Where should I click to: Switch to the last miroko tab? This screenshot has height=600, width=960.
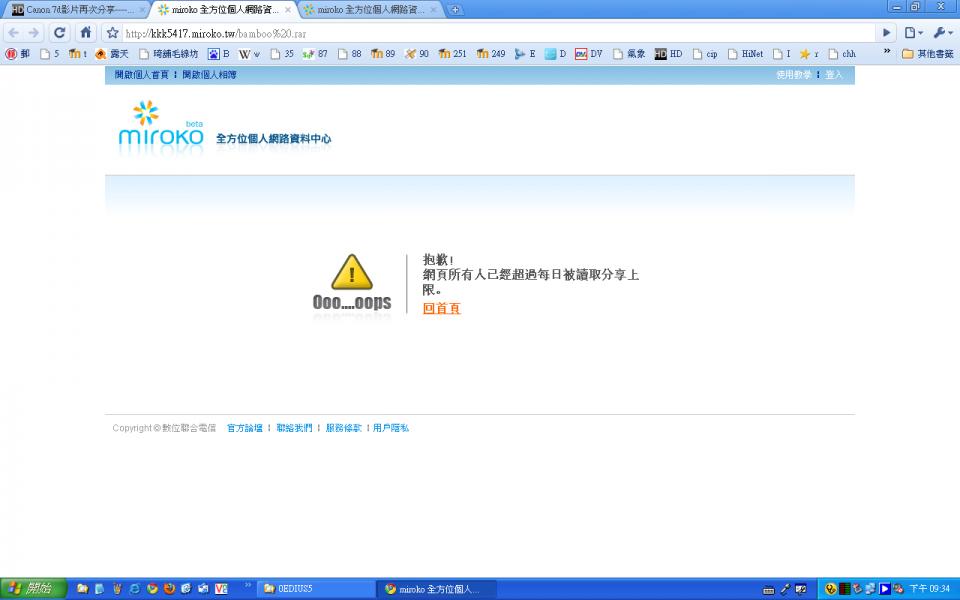(366, 10)
